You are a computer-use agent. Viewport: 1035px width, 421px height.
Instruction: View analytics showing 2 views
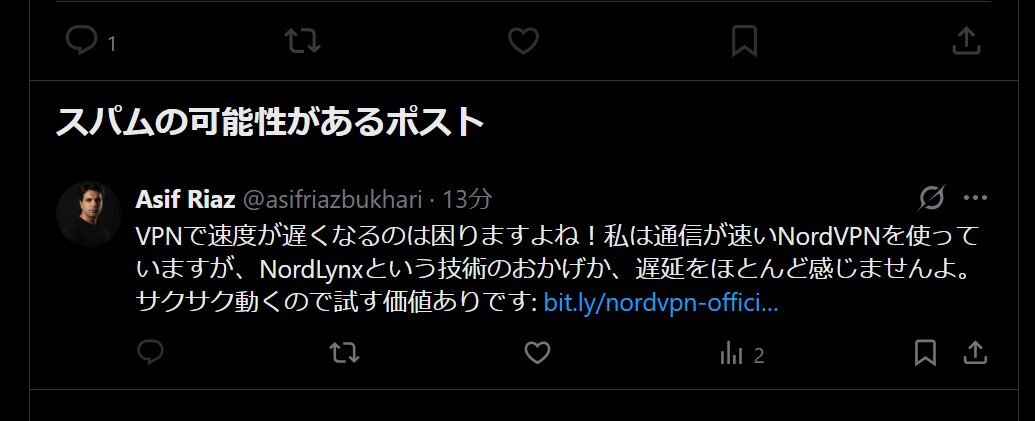[x=741, y=355]
